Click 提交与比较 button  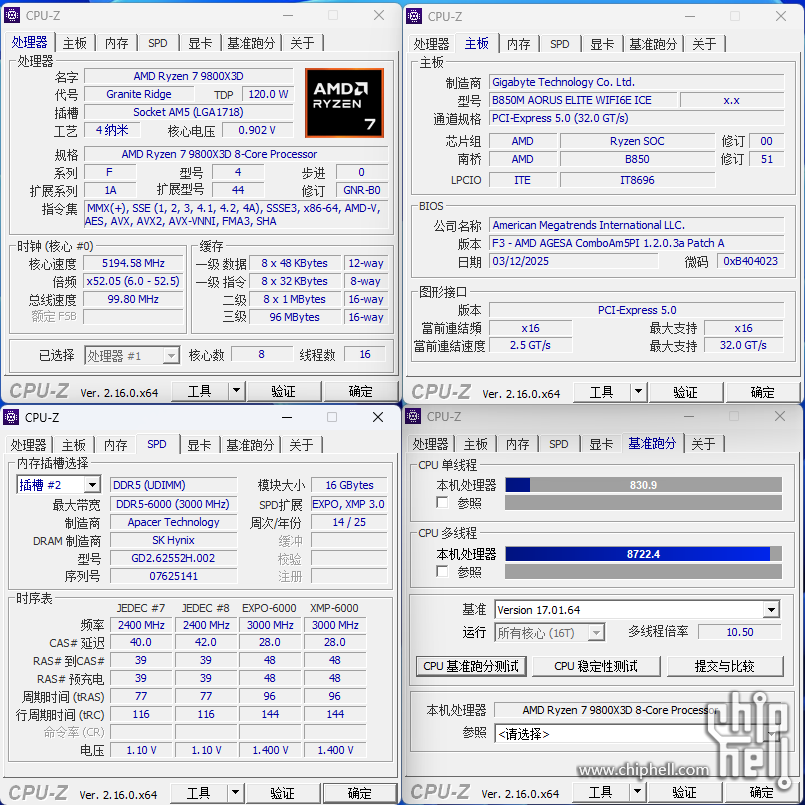coord(724,666)
